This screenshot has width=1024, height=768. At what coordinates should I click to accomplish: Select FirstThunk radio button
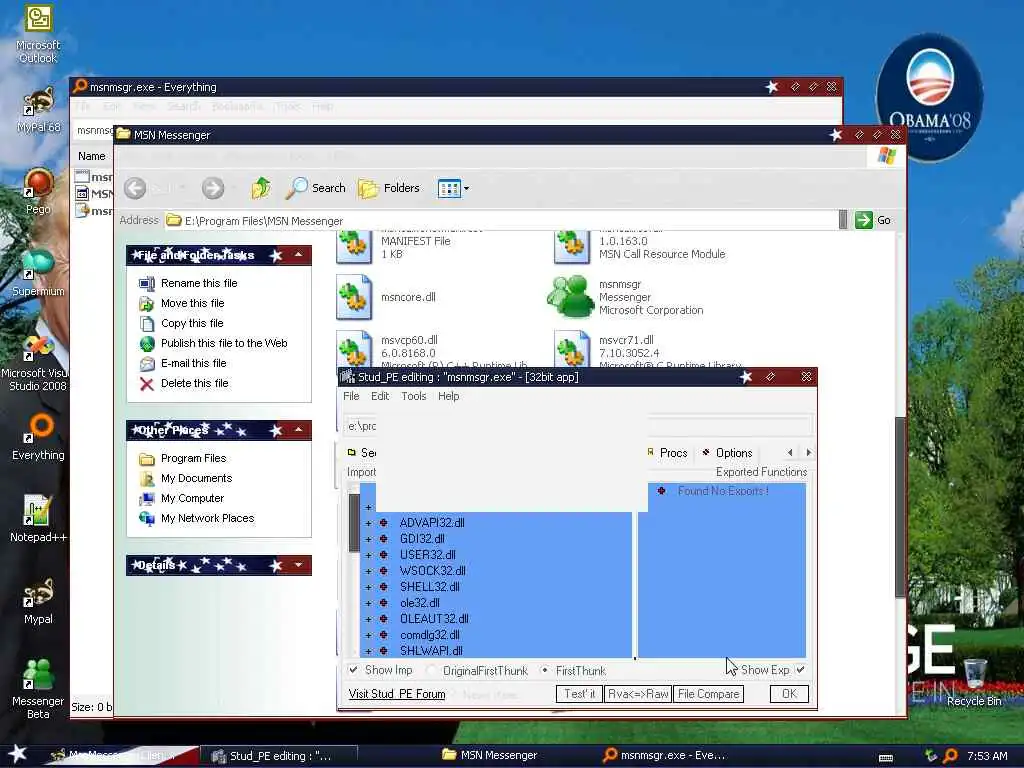click(545, 671)
